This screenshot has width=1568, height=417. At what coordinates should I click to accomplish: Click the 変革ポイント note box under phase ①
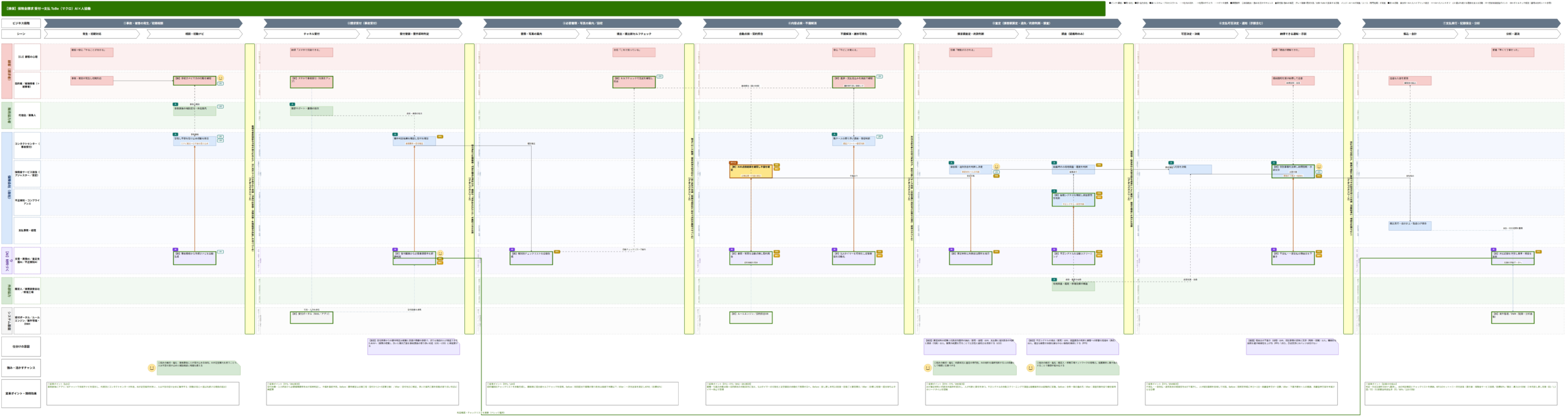[x=143, y=393]
